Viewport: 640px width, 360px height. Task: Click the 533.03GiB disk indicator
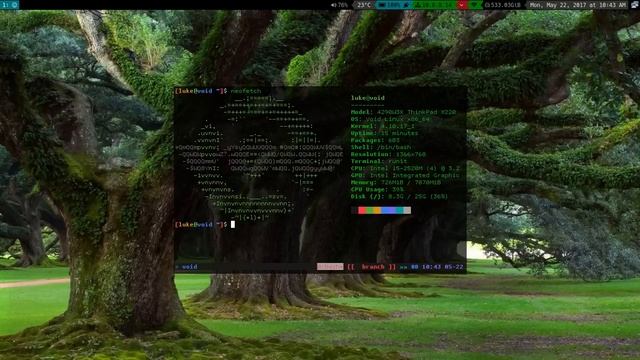point(503,5)
